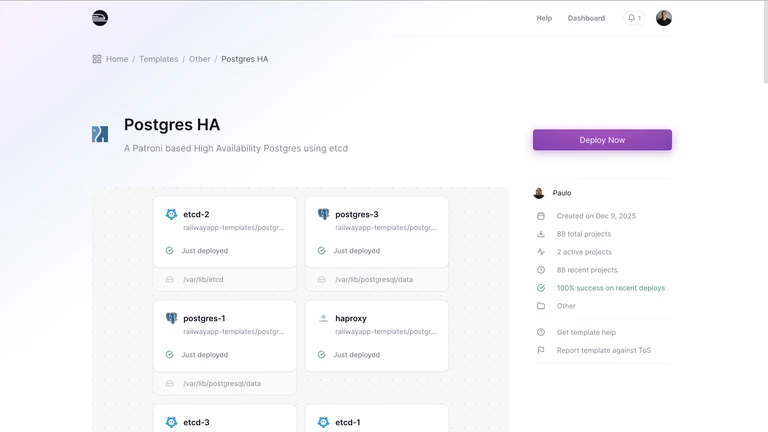Click 88 total projects text

pyautogui.click(x=583, y=234)
